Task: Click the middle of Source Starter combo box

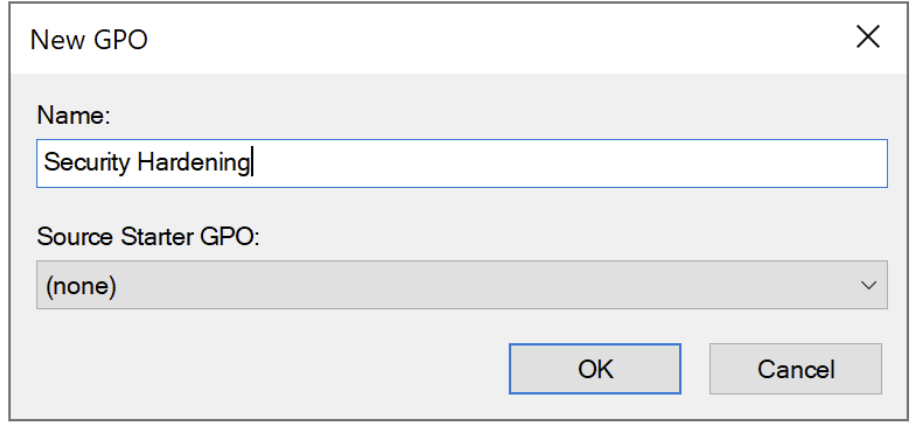Action: point(461,286)
